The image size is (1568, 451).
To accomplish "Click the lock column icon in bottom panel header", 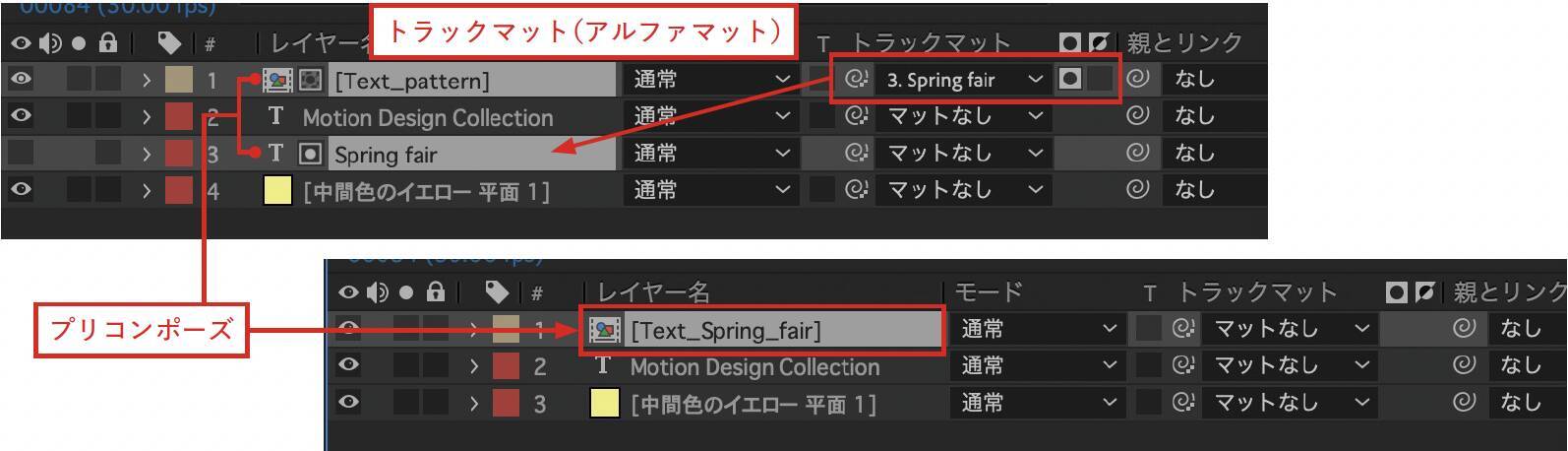I will click(x=436, y=292).
